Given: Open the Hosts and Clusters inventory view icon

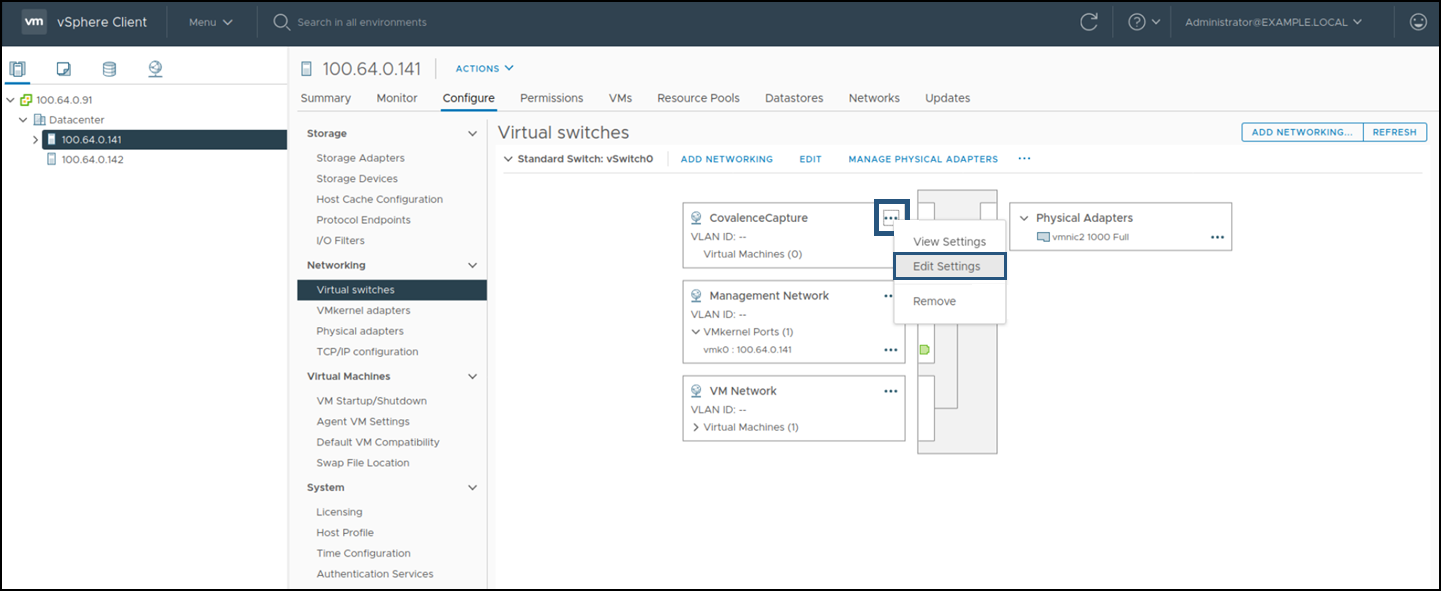Looking at the screenshot, I should click(x=17, y=69).
